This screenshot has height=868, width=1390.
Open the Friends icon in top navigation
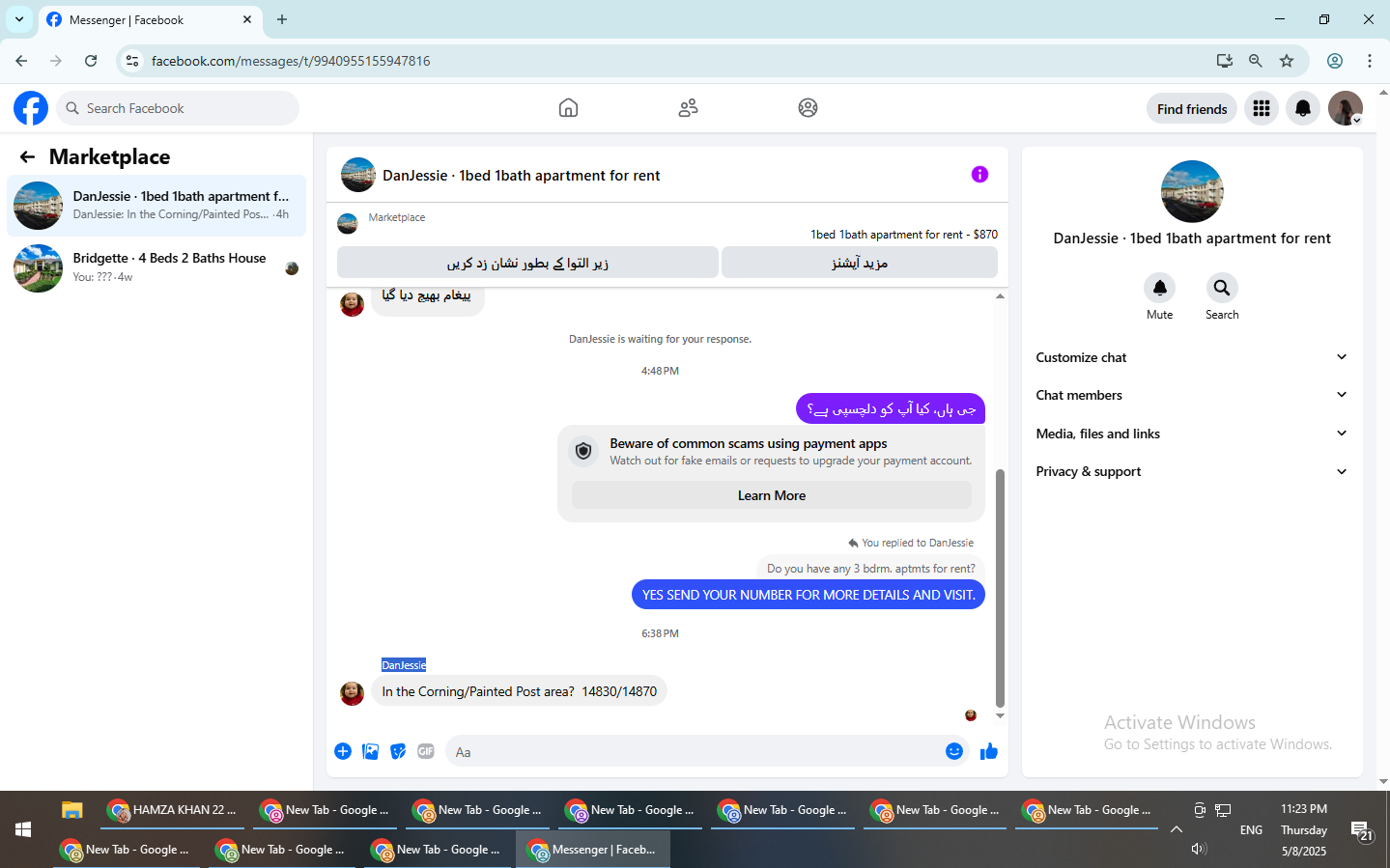click(x=688, y=108)
